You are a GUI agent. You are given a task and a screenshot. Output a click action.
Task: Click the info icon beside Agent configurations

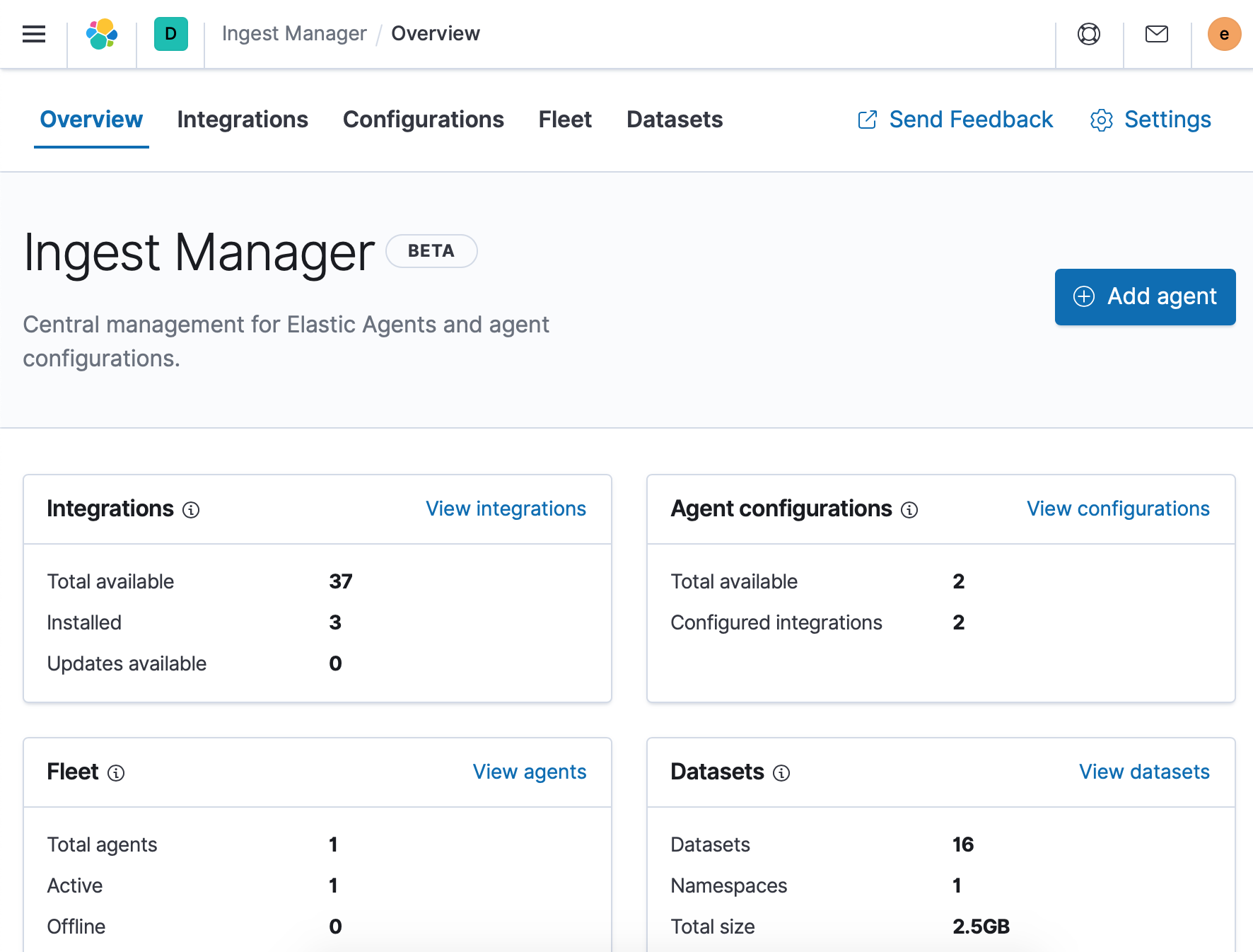coord(910,510)
